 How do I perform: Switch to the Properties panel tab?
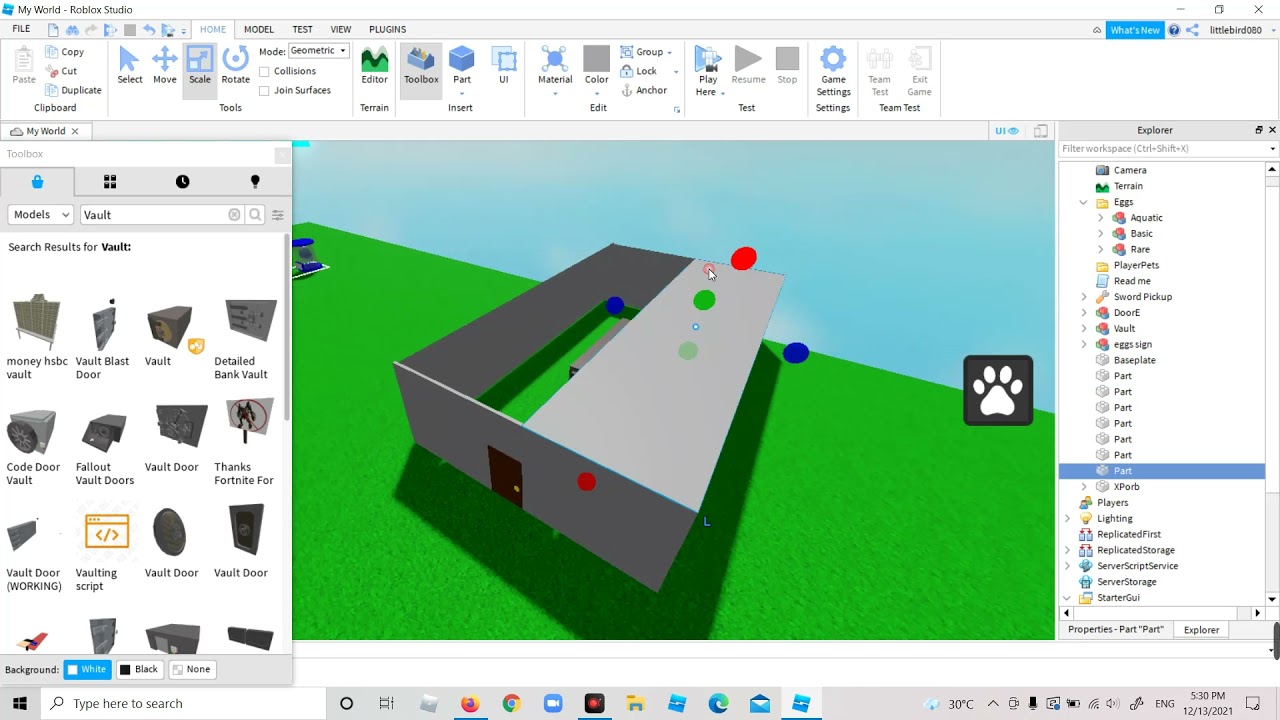[1116, 630]
